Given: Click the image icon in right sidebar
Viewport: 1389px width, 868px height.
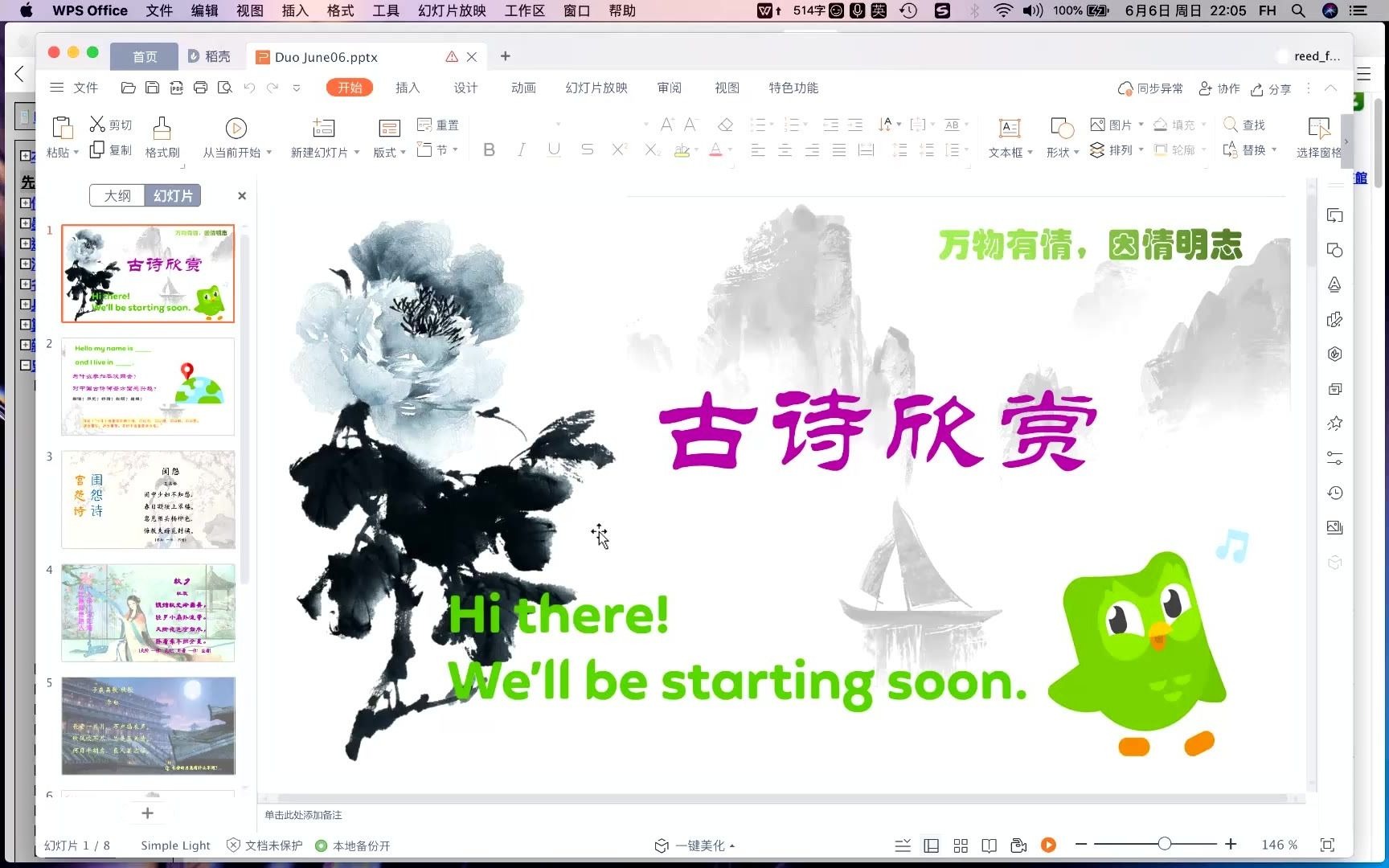Looking at the screenshot, I should click(x=1334, y=527).
